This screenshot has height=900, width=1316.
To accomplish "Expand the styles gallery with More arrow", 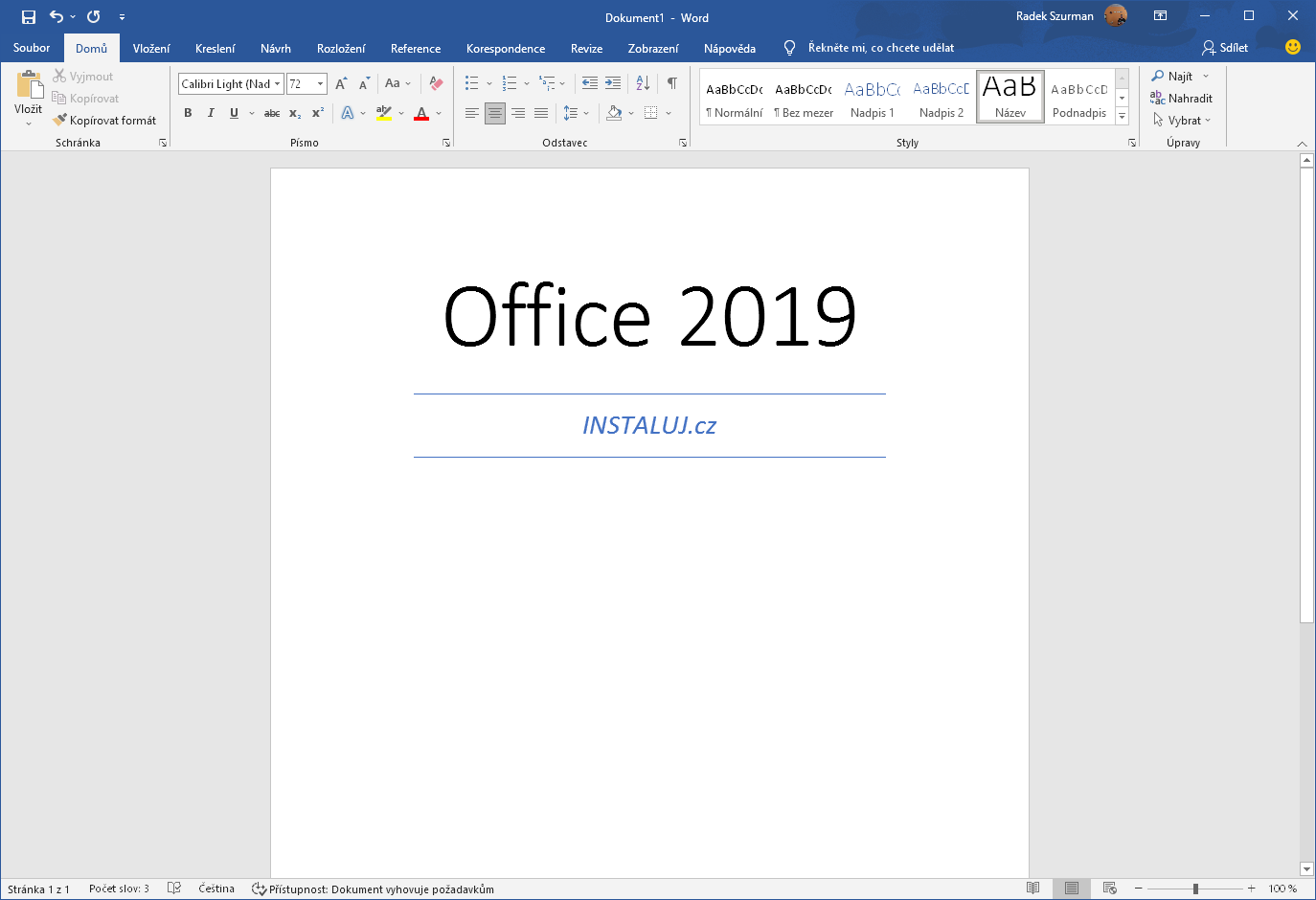I will coord(1122,116).
